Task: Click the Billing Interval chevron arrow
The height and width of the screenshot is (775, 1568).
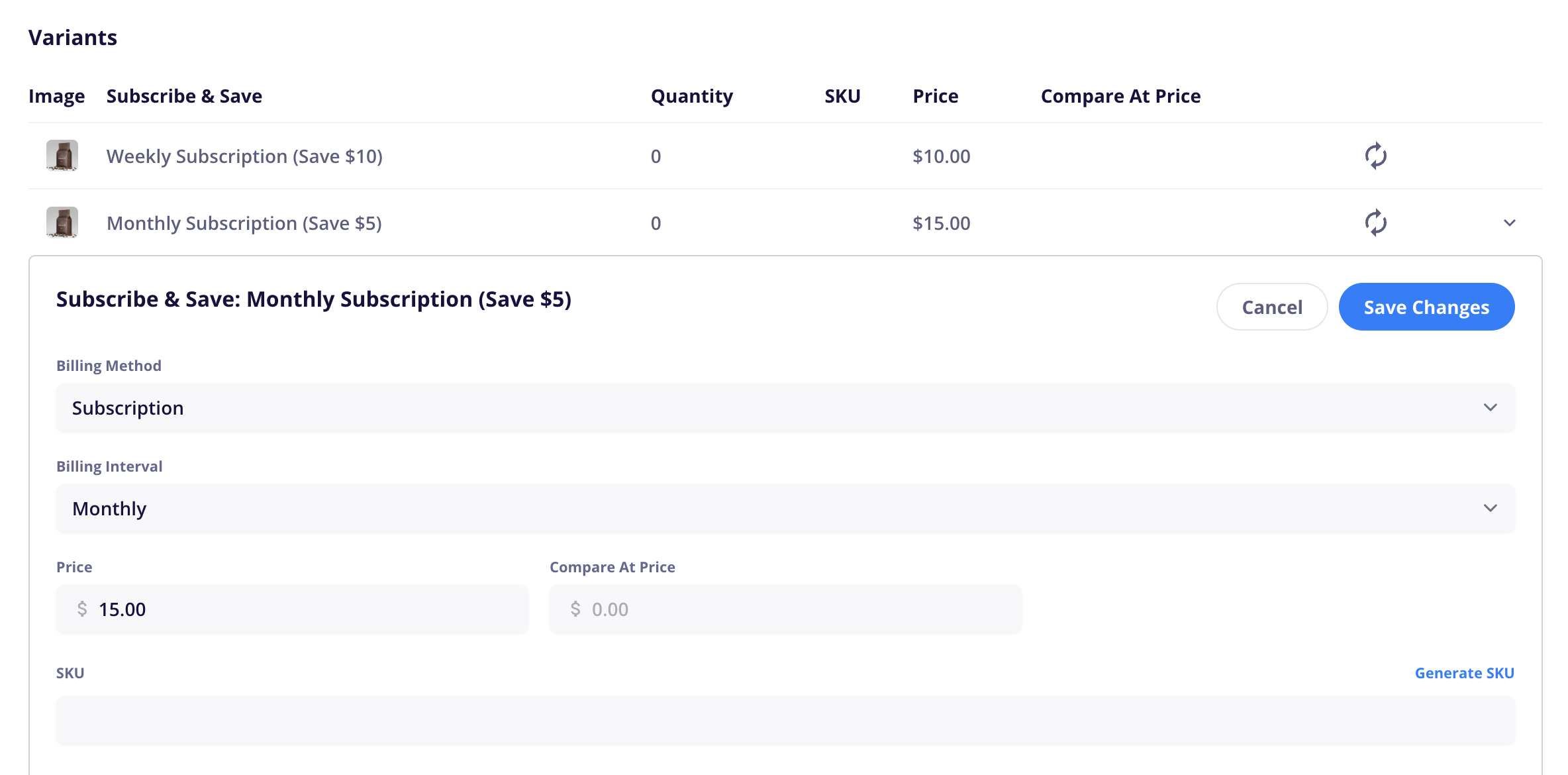Action: coord(1490,508)
